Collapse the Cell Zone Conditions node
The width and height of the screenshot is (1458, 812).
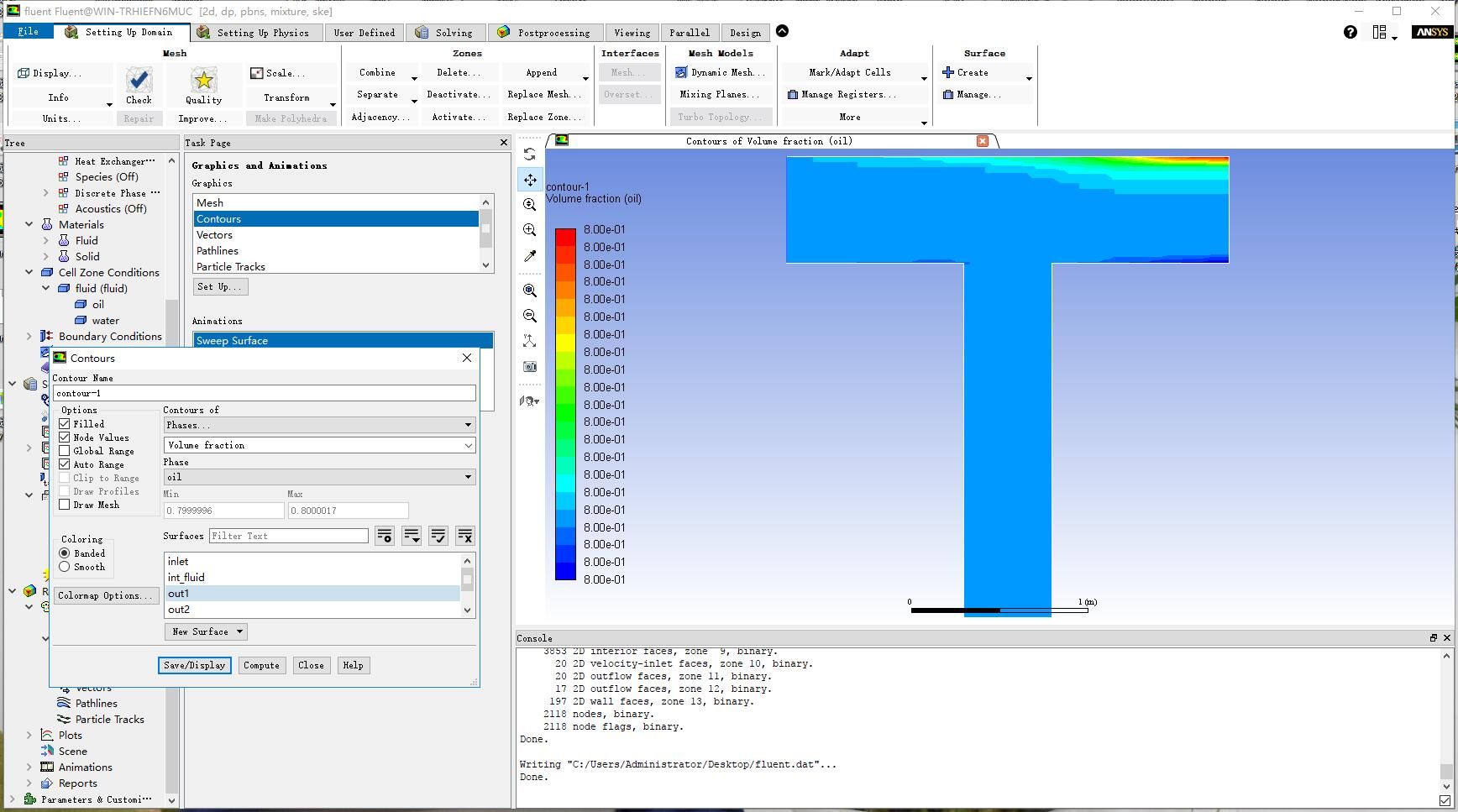click(29, 272)
